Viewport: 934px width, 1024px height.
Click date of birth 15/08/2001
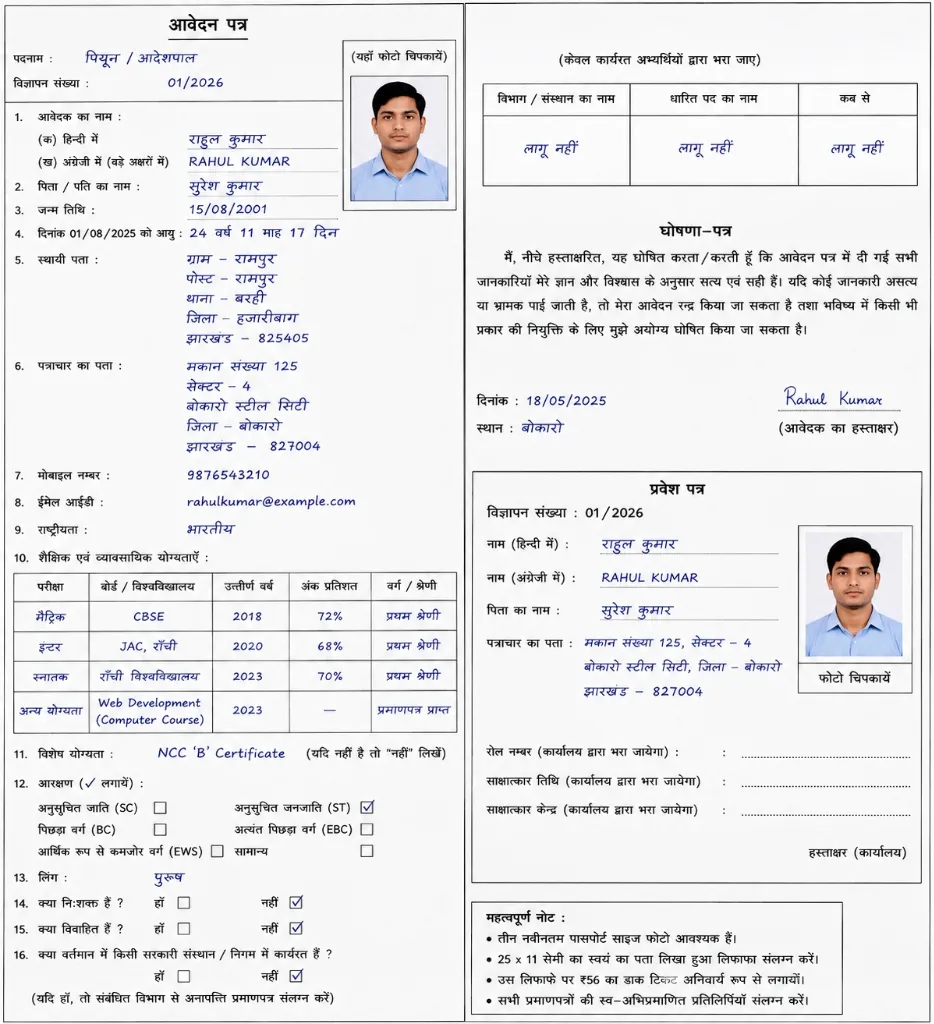pyautogui.click(x=228, y=209)
